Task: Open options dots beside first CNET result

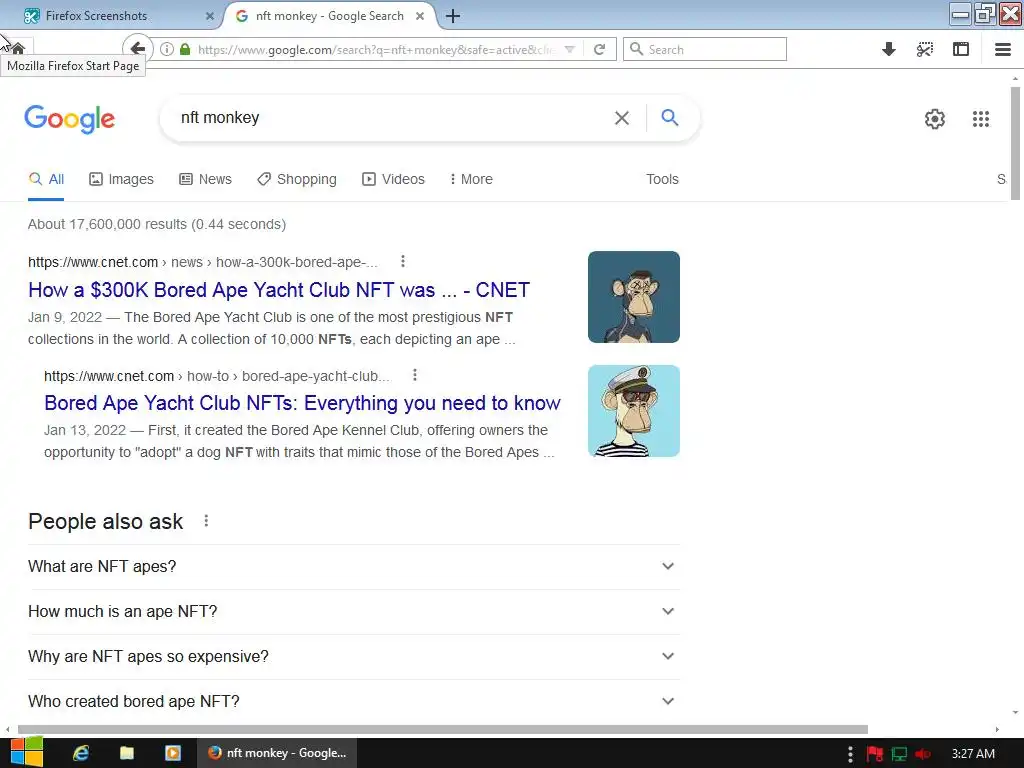Action: click(403, 261)
